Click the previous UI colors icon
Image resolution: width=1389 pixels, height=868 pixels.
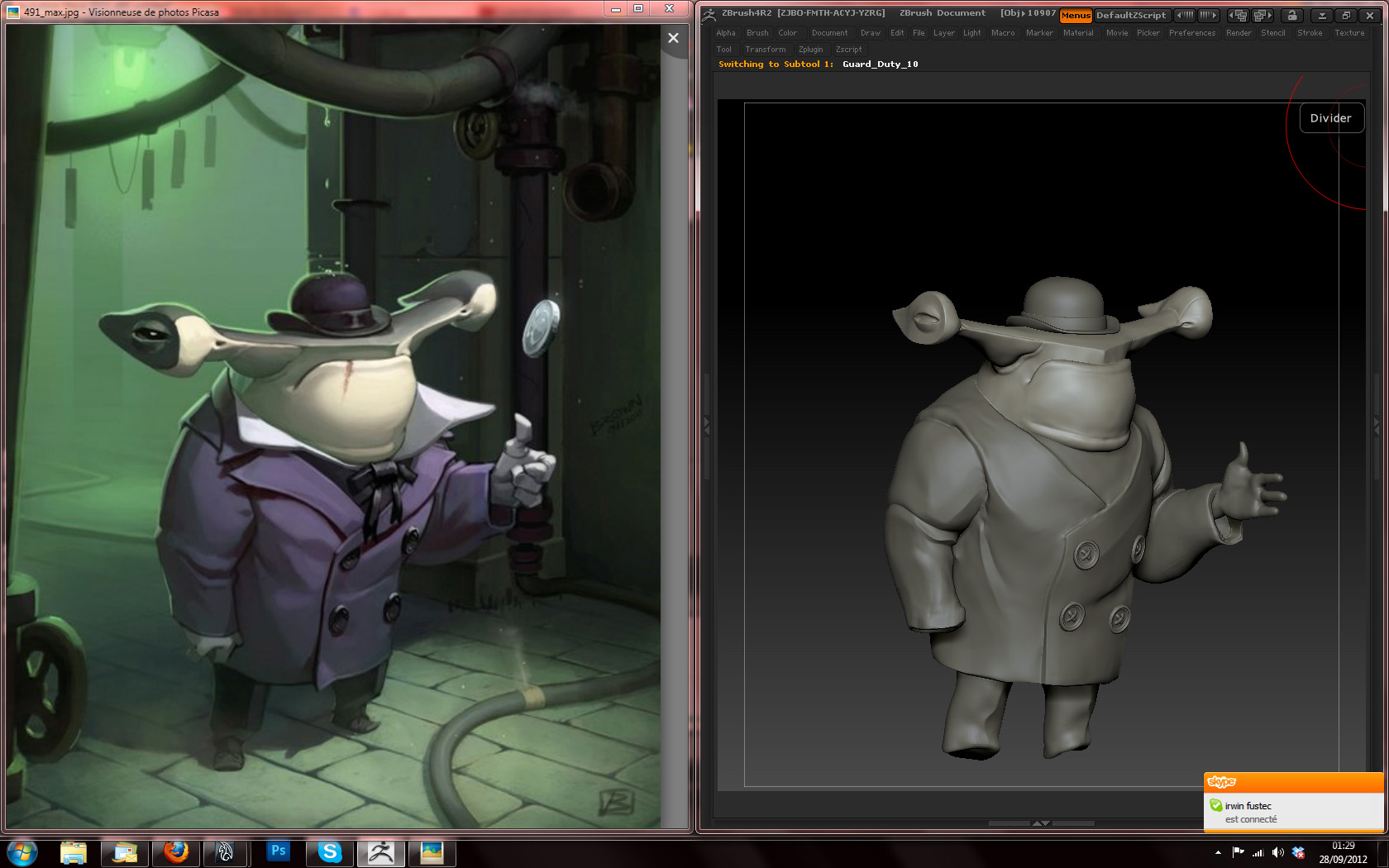[1185, 16]
